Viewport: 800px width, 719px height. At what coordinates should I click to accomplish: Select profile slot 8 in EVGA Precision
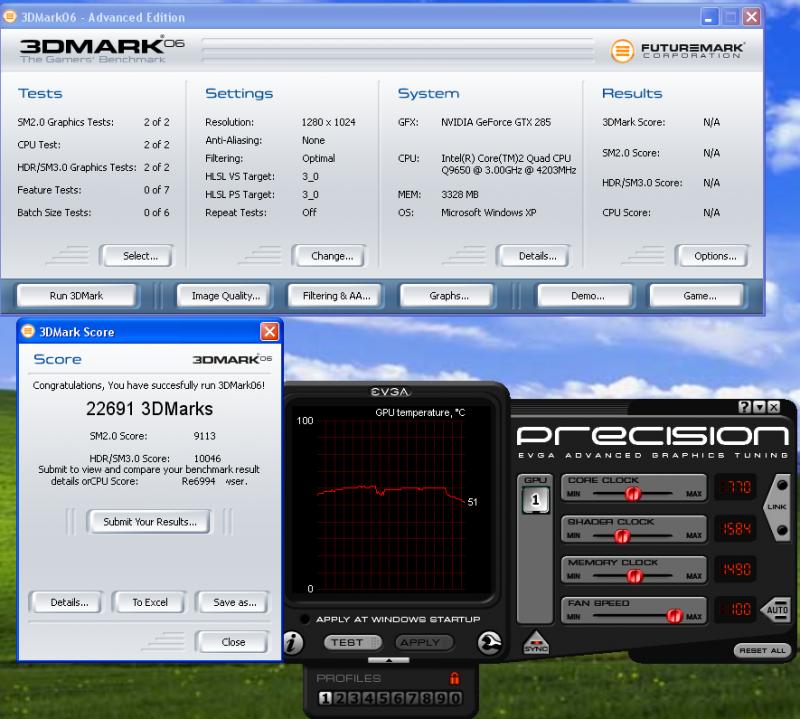click(427, 698)
